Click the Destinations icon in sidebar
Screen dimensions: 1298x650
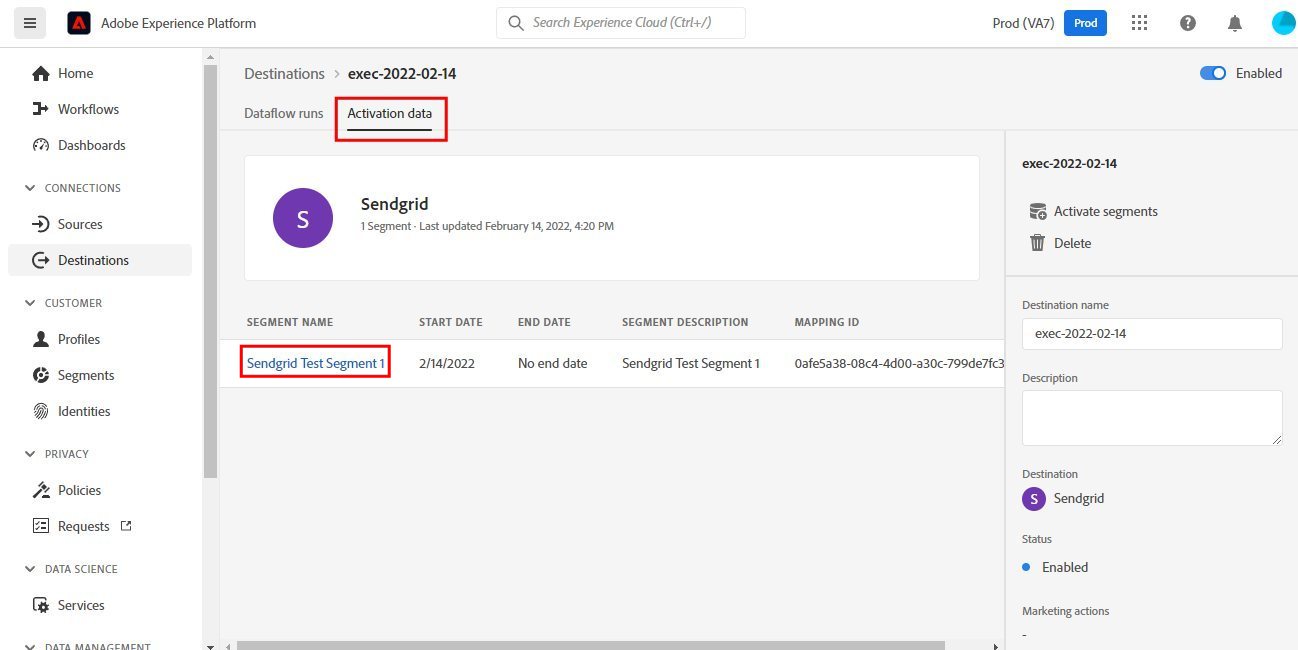pos(41,260)
